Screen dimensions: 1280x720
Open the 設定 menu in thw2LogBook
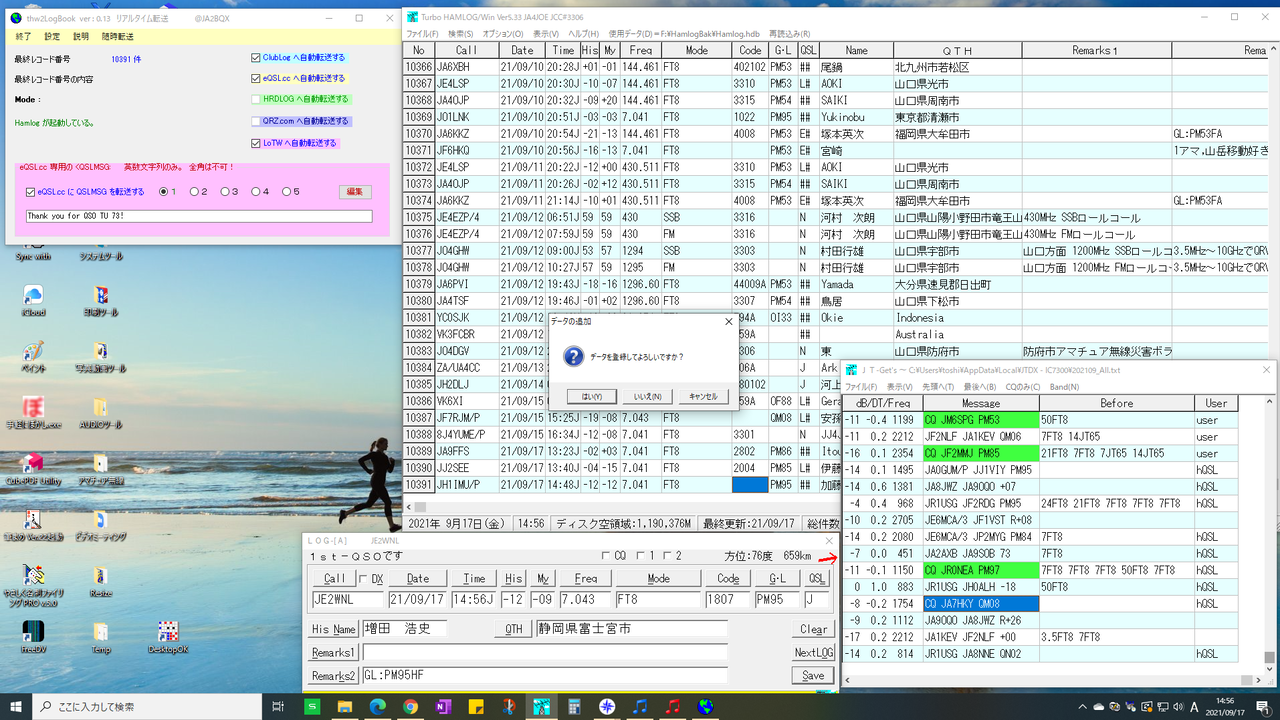[52, 36]
